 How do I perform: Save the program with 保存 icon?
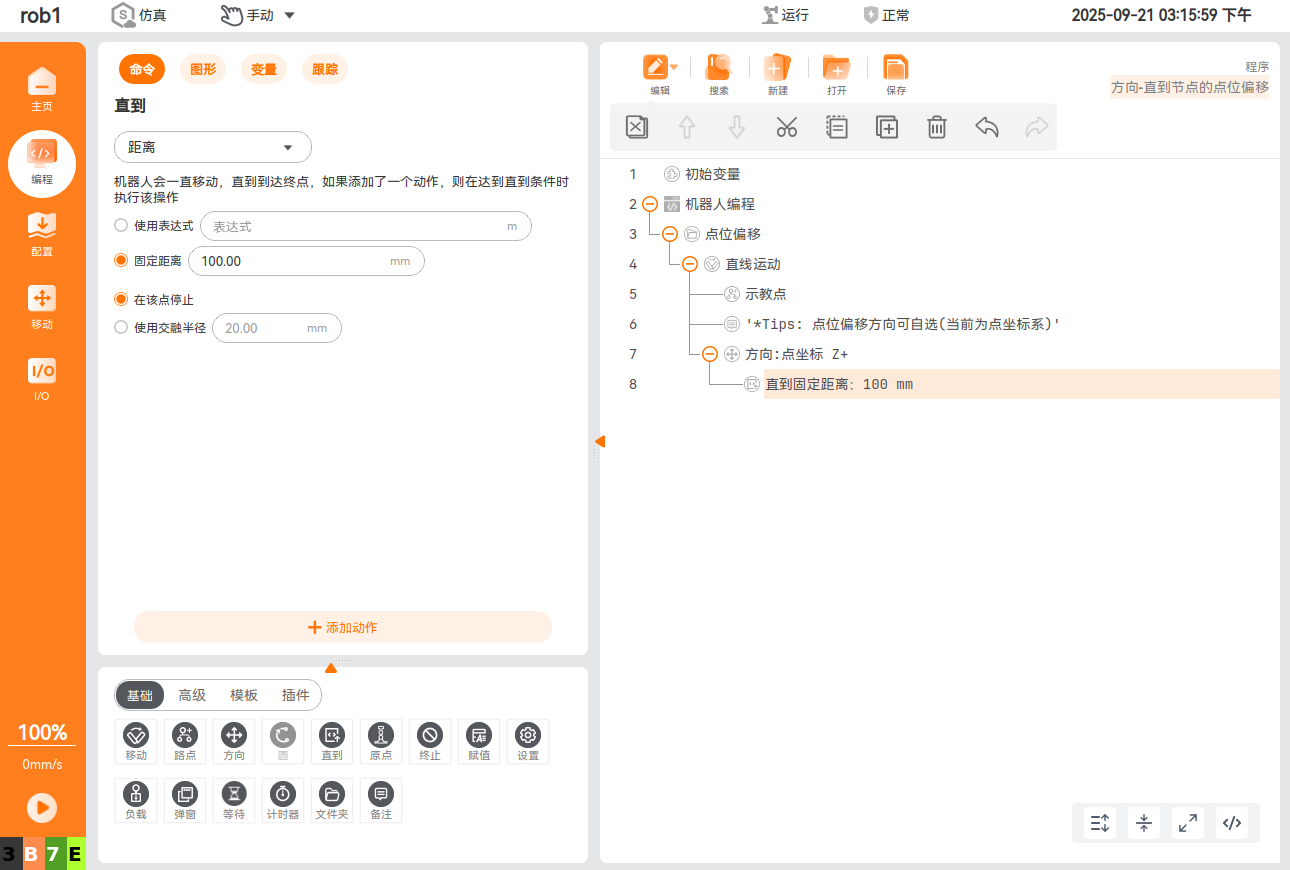(895, 74)
